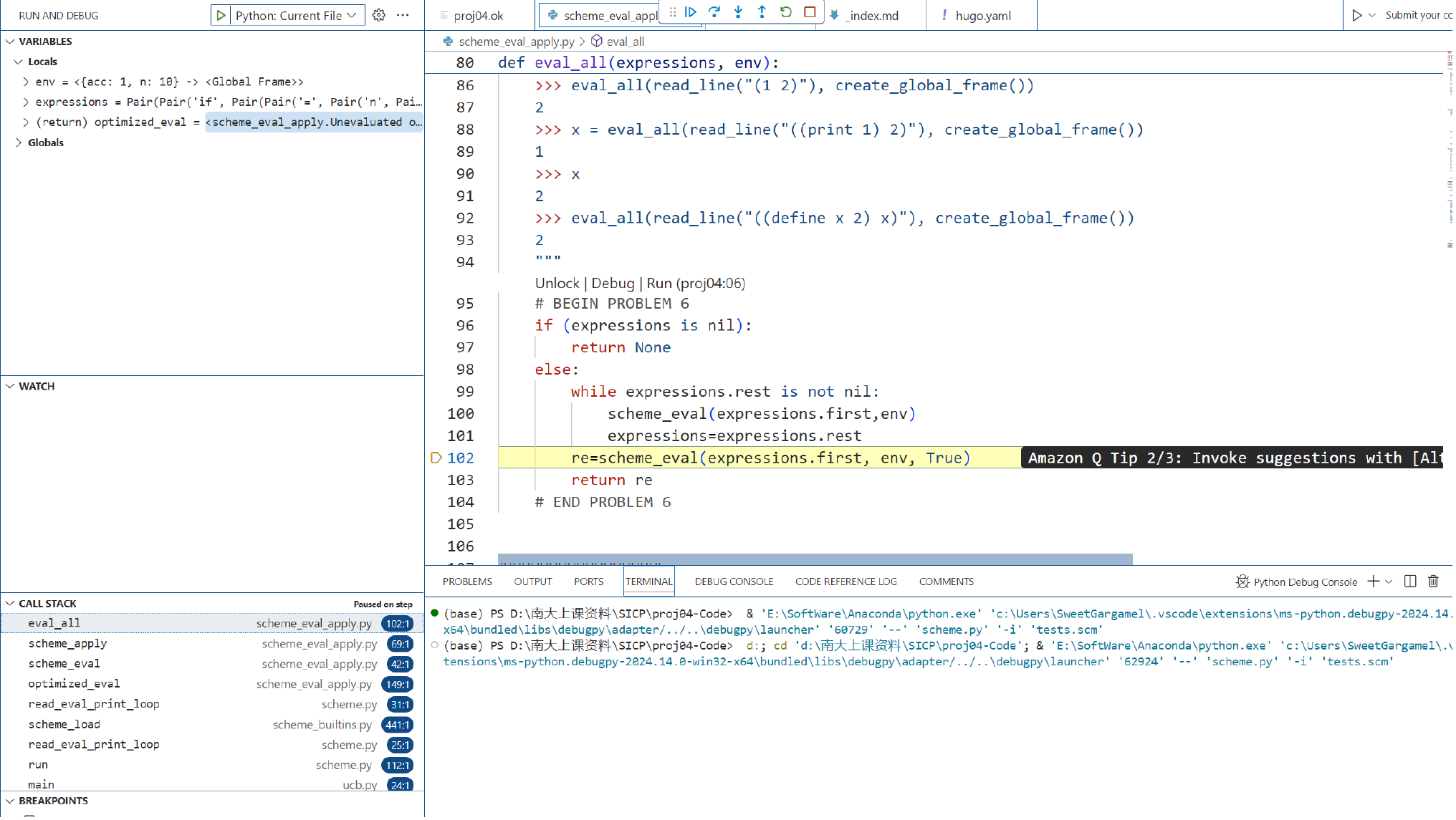This screenshot has width=1456, height=820.
Task: Click the Continue debug button
Action: (x=691, y=12)
